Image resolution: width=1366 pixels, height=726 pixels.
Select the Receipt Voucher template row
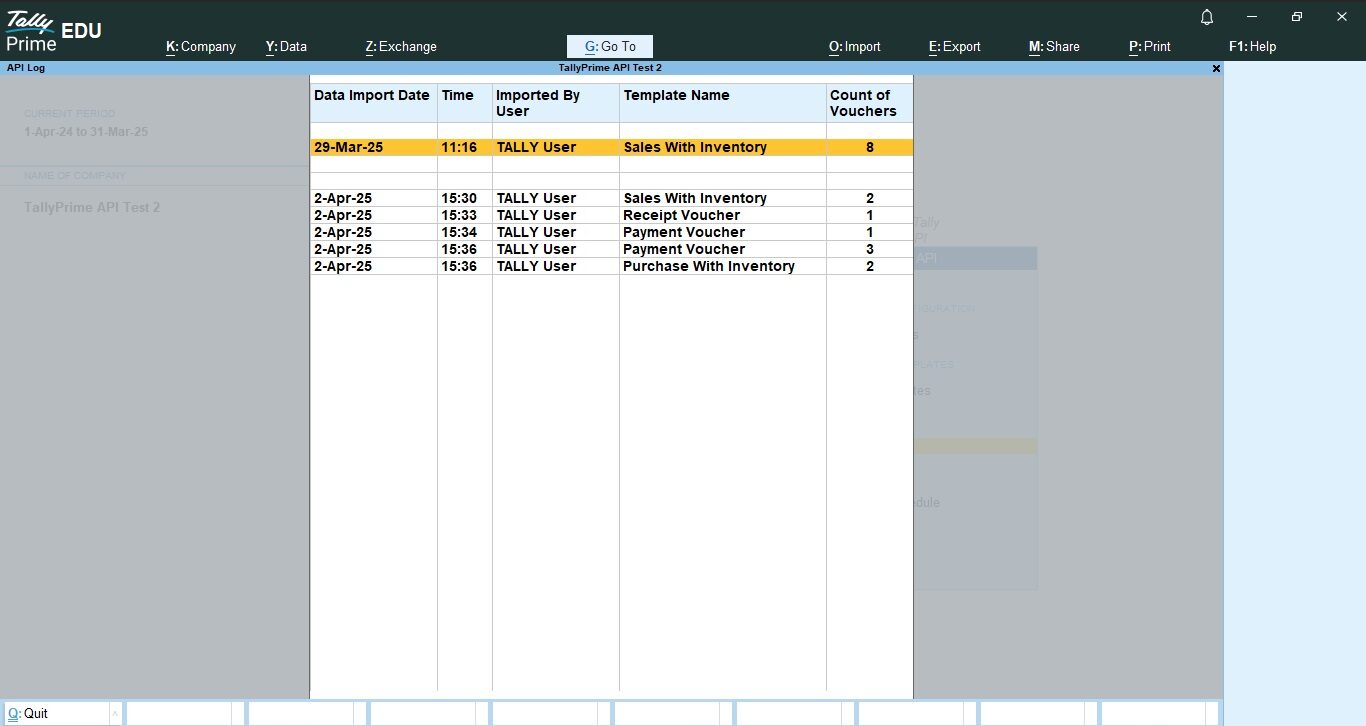click(x=612, y=215)
